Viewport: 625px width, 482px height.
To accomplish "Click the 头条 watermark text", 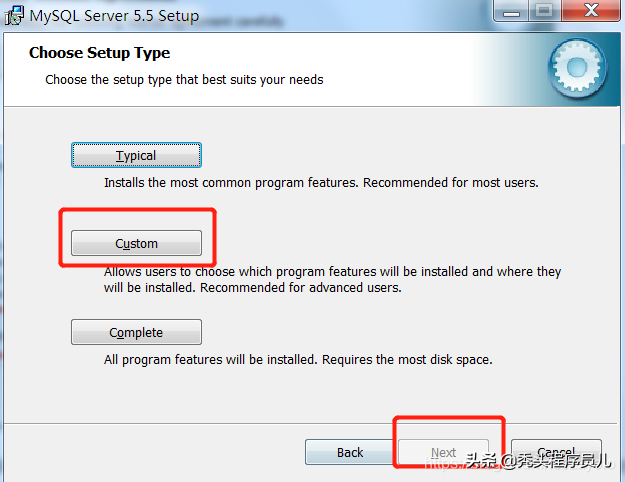I will 480,461.
